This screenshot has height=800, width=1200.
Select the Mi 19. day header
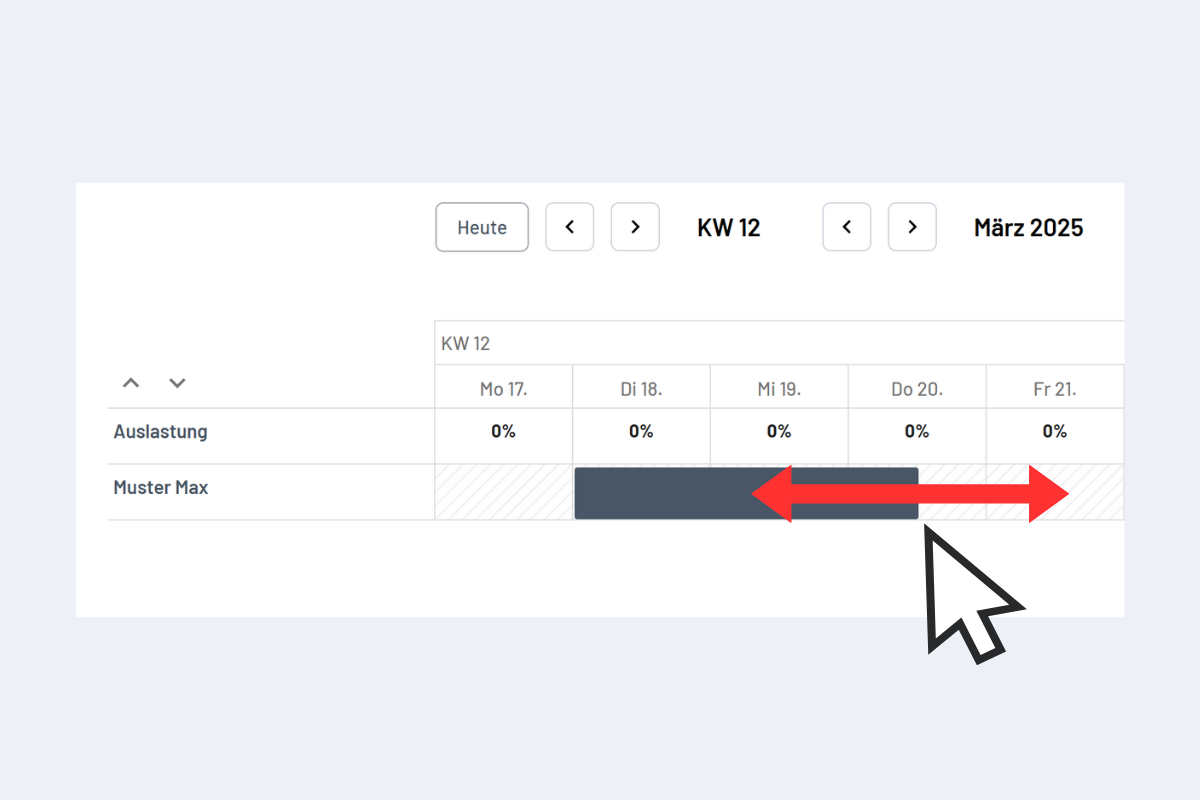(x=779, y=389)
